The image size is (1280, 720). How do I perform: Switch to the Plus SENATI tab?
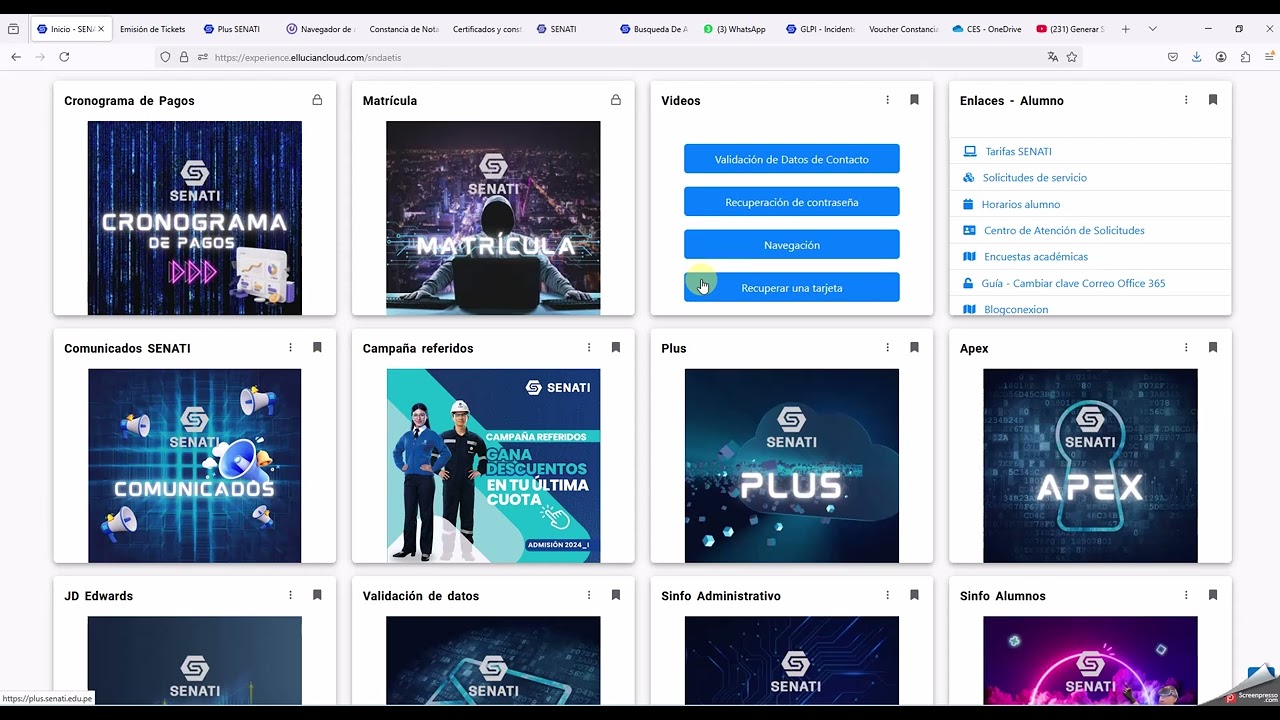point(232,29)
